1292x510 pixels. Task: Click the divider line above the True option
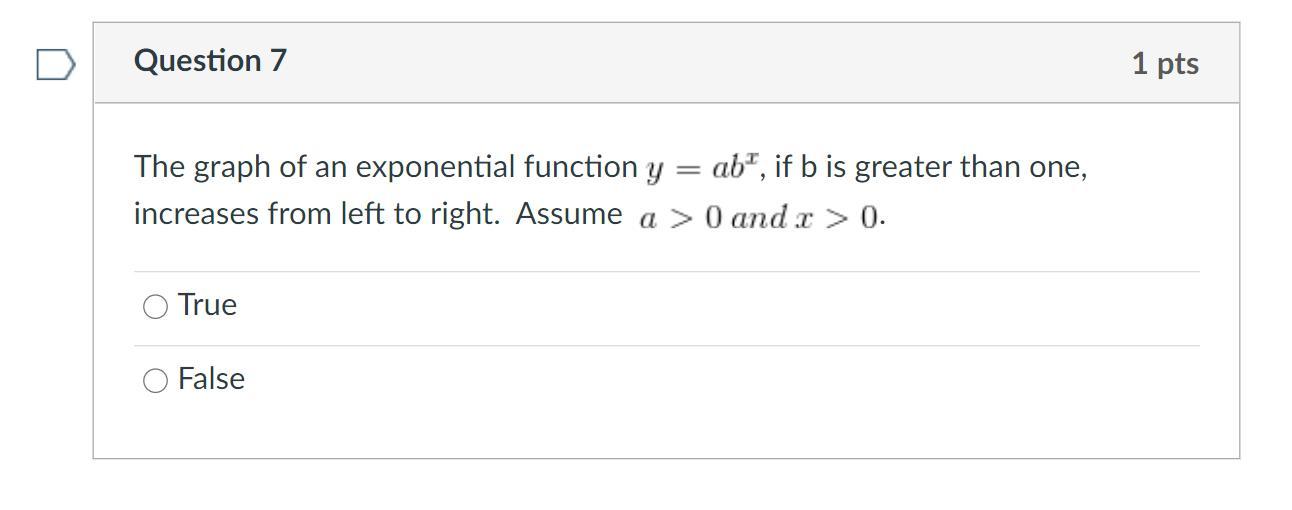pyautogui.click(x=667, y=271)
